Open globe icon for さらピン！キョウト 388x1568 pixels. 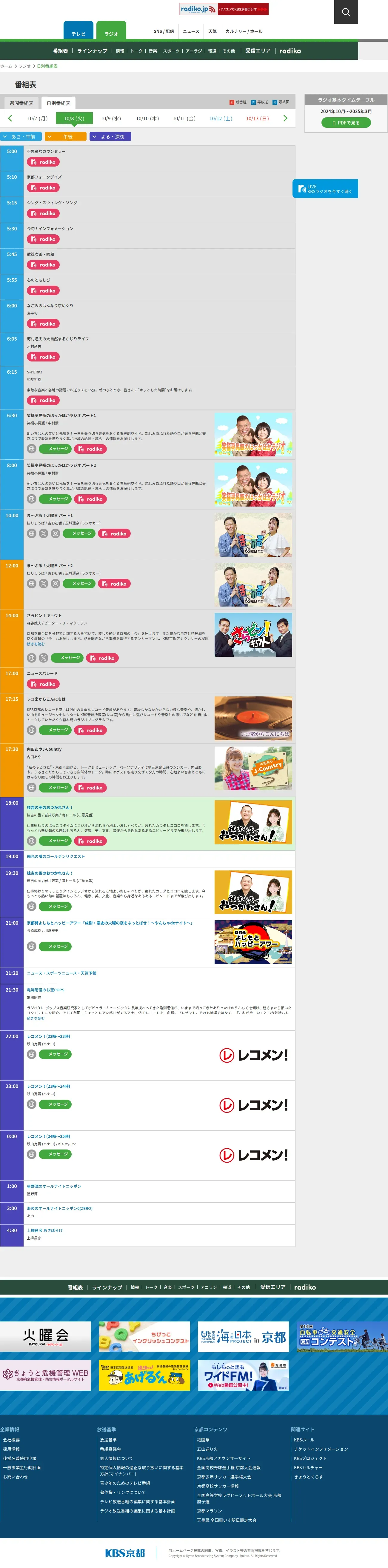coord(32,657)
